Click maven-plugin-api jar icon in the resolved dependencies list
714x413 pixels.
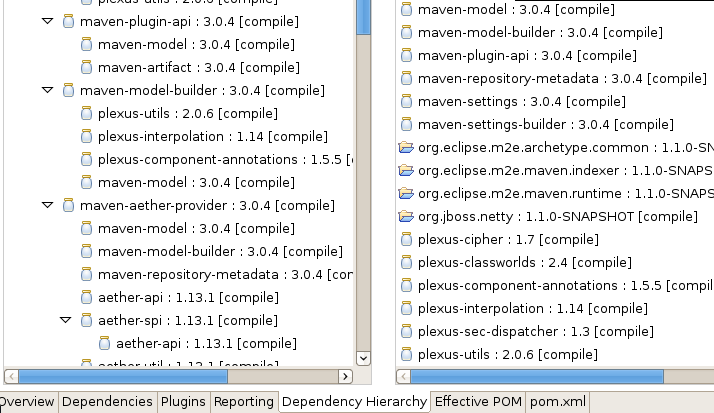(x=406, y=56)
